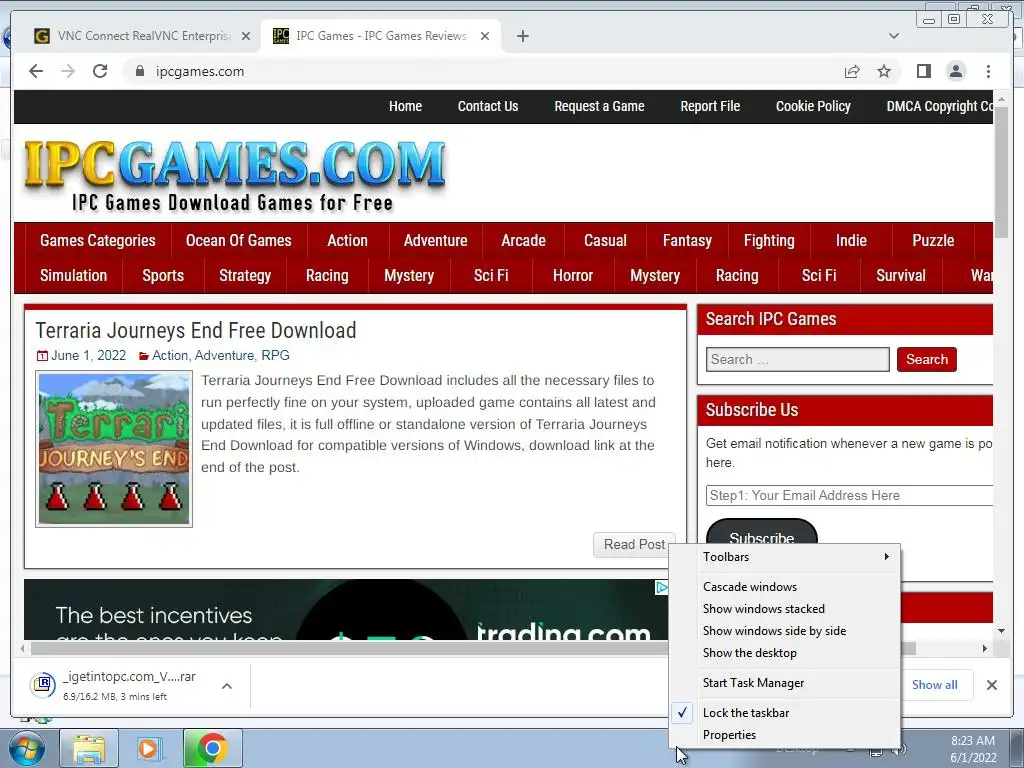Open the share page icon in address bar
Screen dimensions: 1024x768
(x=852, y=71)
